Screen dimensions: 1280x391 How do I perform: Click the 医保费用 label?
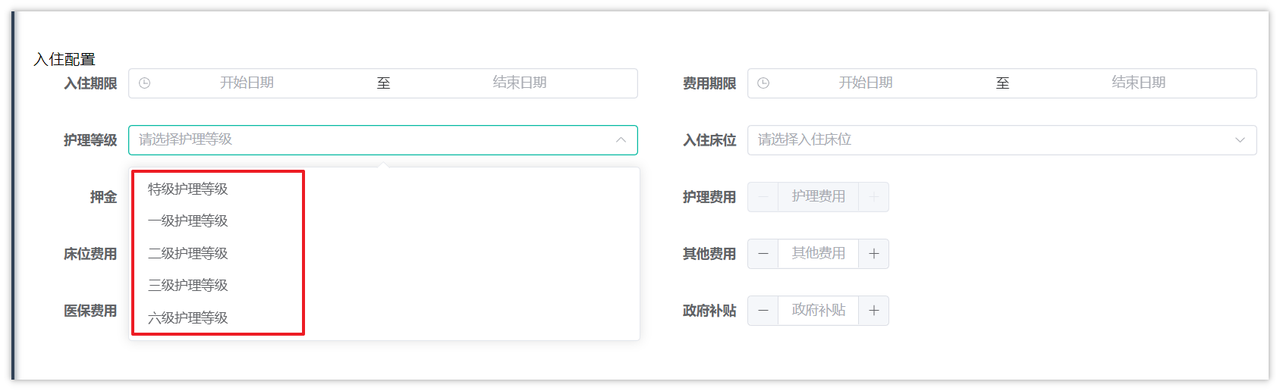(90, 311)
